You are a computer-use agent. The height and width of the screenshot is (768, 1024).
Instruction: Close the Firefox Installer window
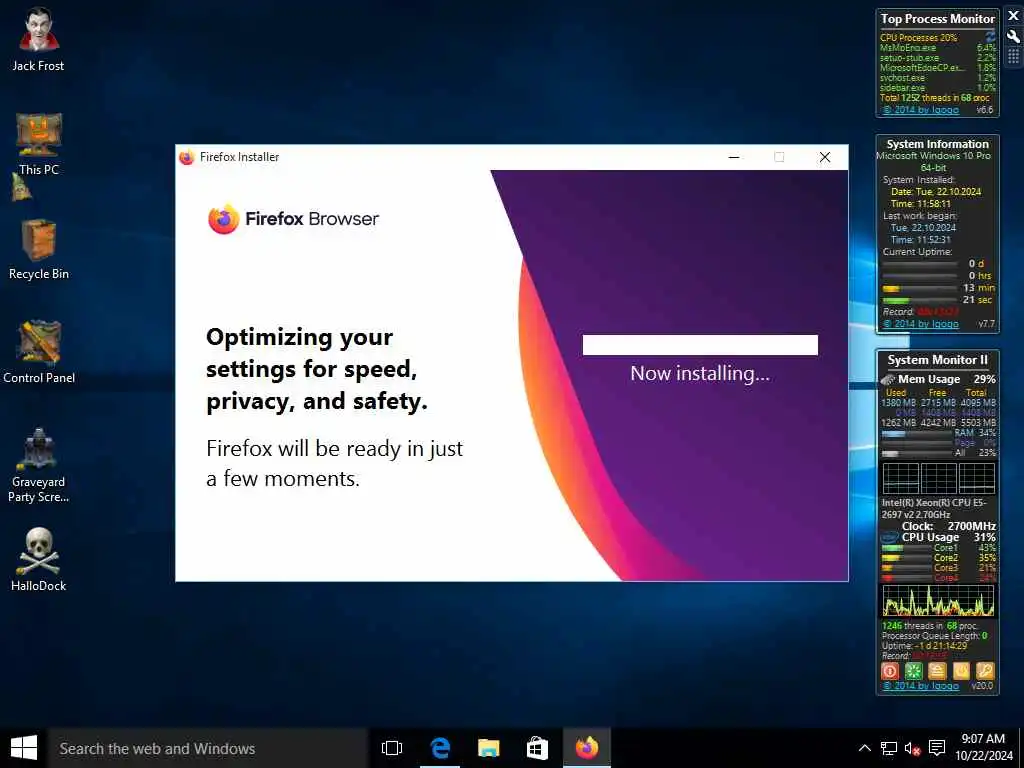[x=825, y=157]
